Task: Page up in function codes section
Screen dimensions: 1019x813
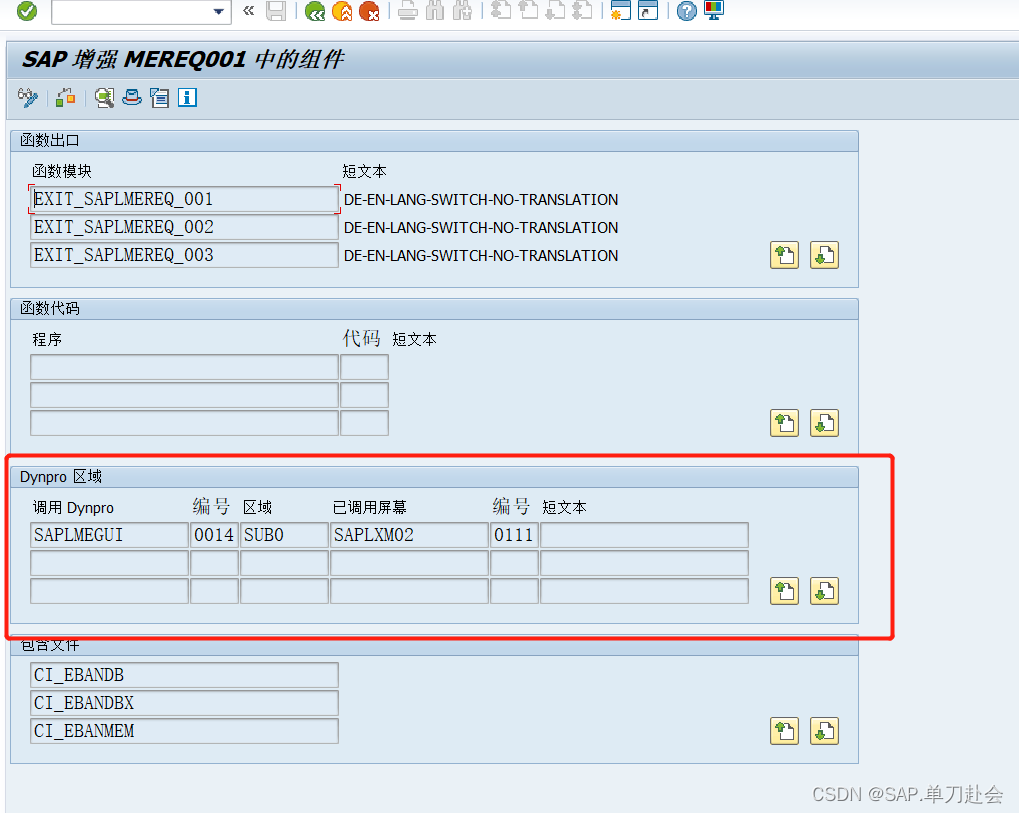Action: coord(784,423)
